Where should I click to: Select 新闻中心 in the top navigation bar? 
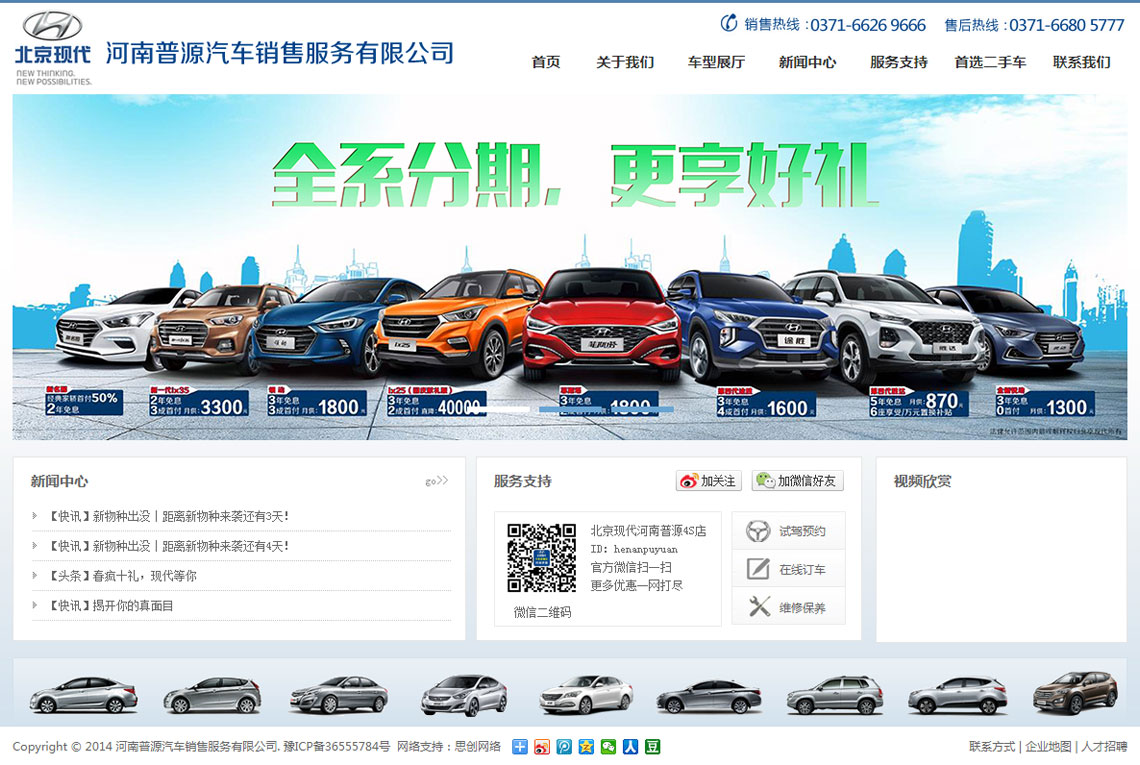(807, 63)
